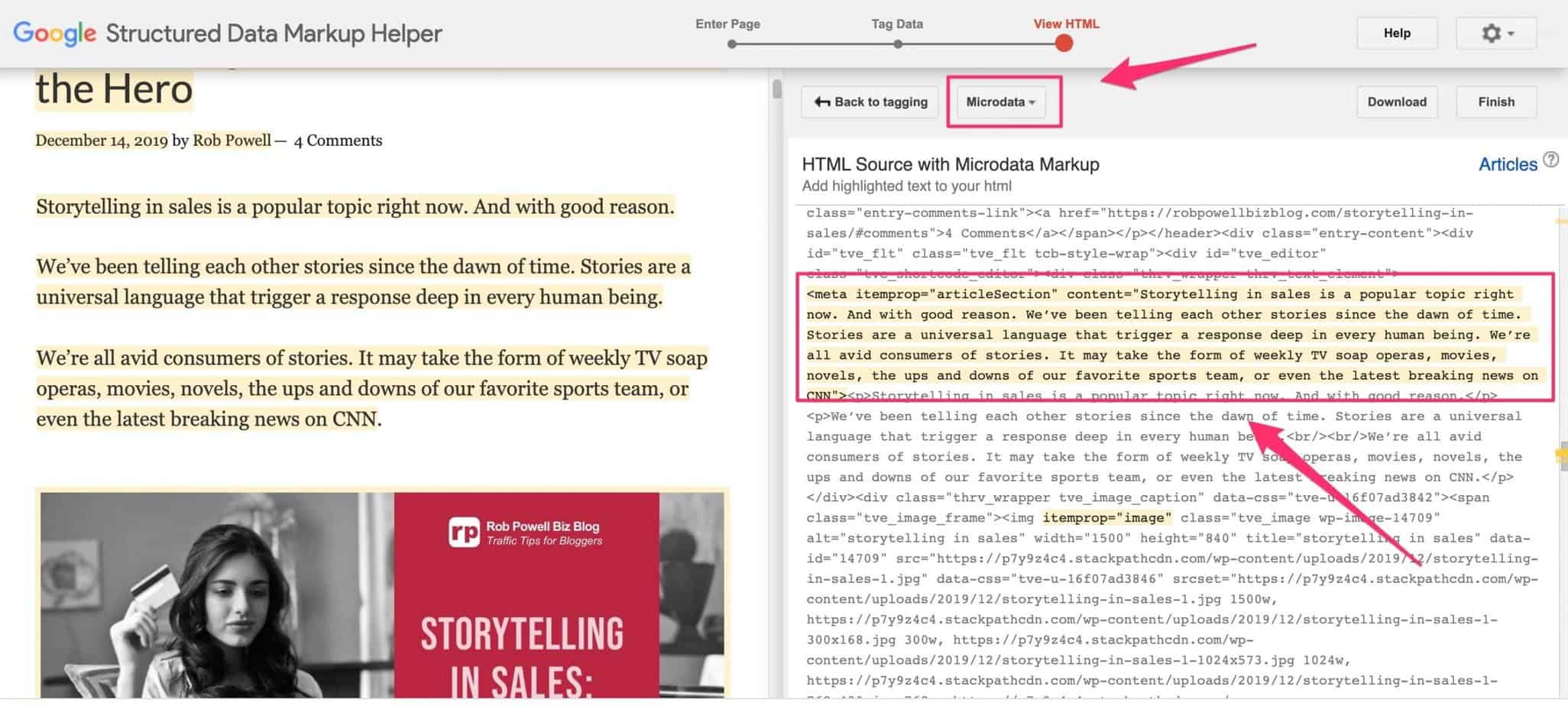Click the Finish button
Screen dimensions: 1568x706
pyautogui.click(x=1495, y=102)
